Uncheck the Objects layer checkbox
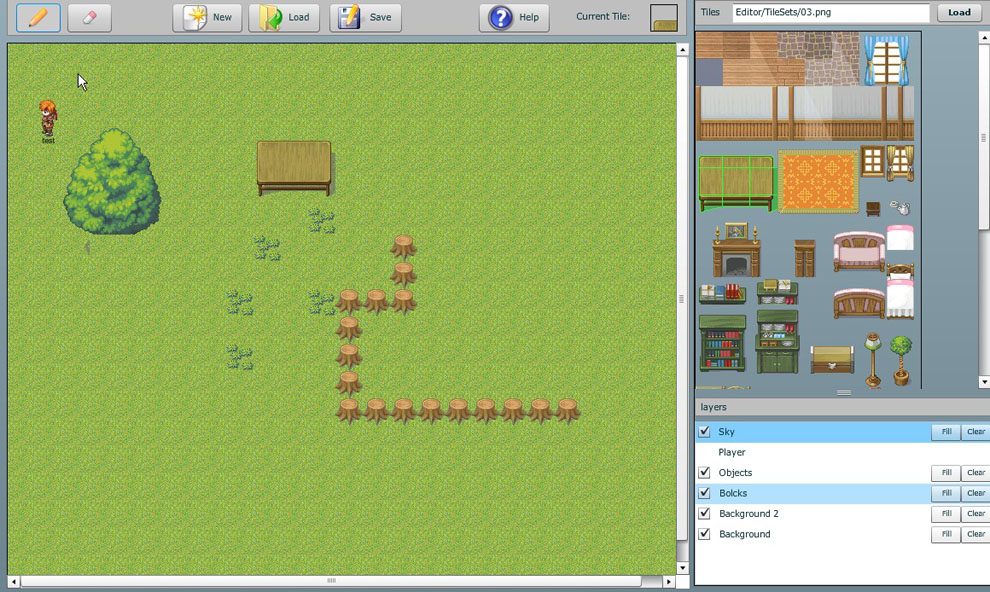The image size is (990, 592). coord(704,473)
